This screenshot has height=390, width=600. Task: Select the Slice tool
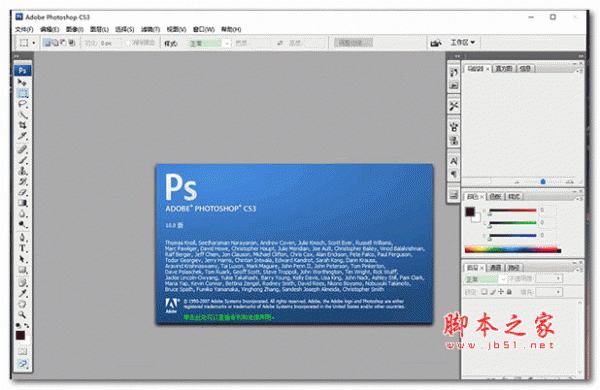tap(22, 136)
